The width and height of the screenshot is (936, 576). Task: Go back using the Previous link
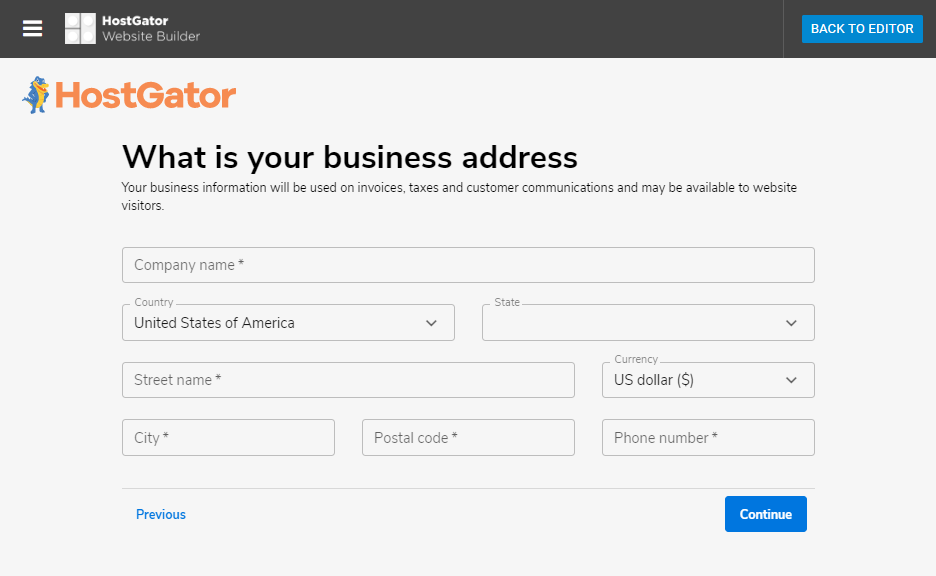click(160, 514)
